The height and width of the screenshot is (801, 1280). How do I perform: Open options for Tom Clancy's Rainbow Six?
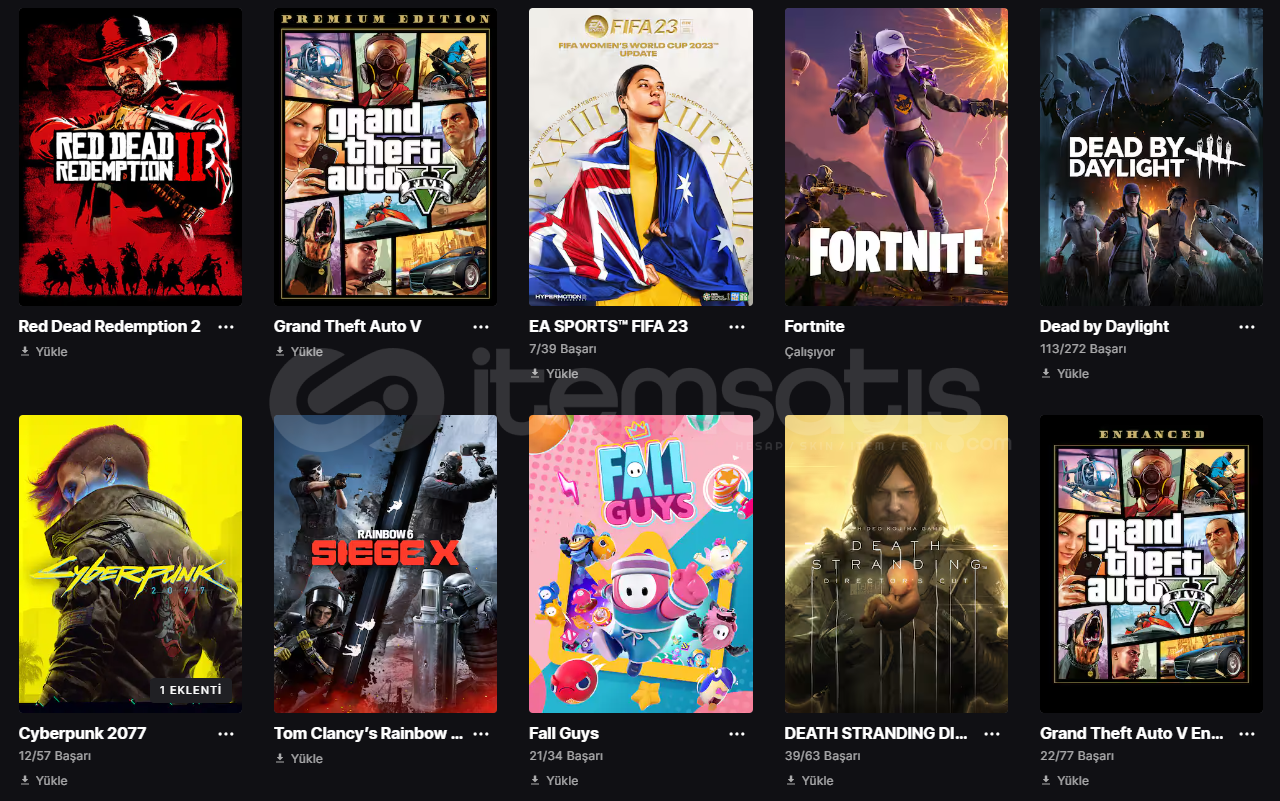[x=481, y=734]
